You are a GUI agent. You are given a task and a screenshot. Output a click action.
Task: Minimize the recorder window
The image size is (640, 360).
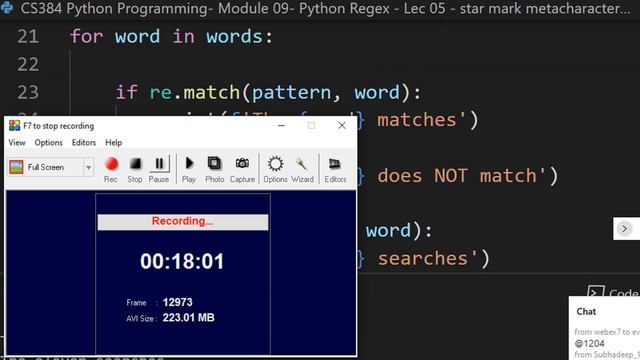281,125
